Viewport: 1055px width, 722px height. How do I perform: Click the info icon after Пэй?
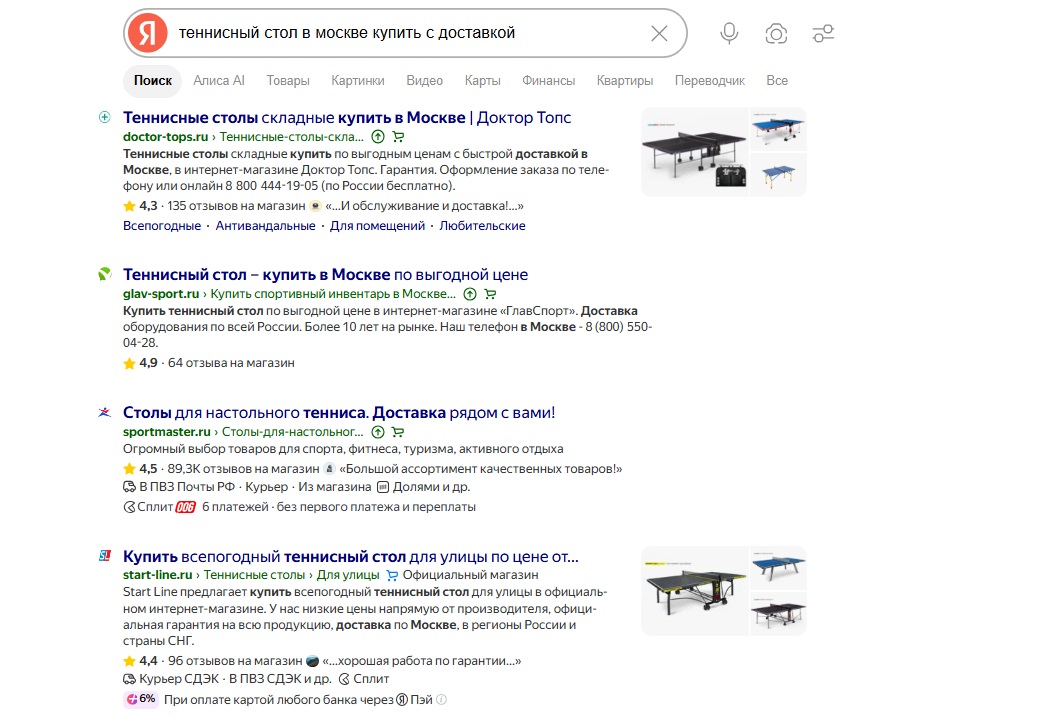441,700
